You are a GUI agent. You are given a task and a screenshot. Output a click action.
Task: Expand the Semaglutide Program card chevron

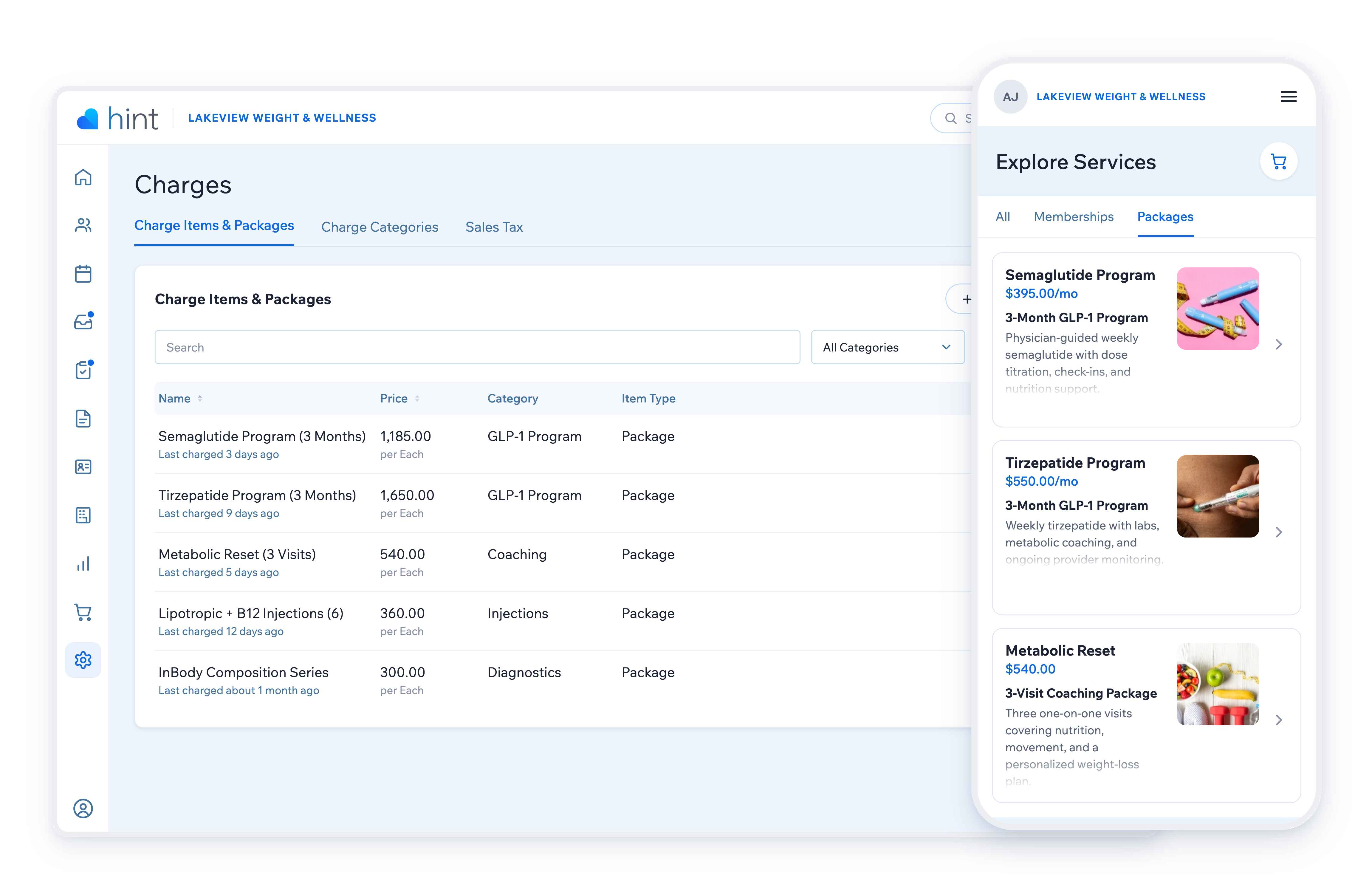point(1279,344)
